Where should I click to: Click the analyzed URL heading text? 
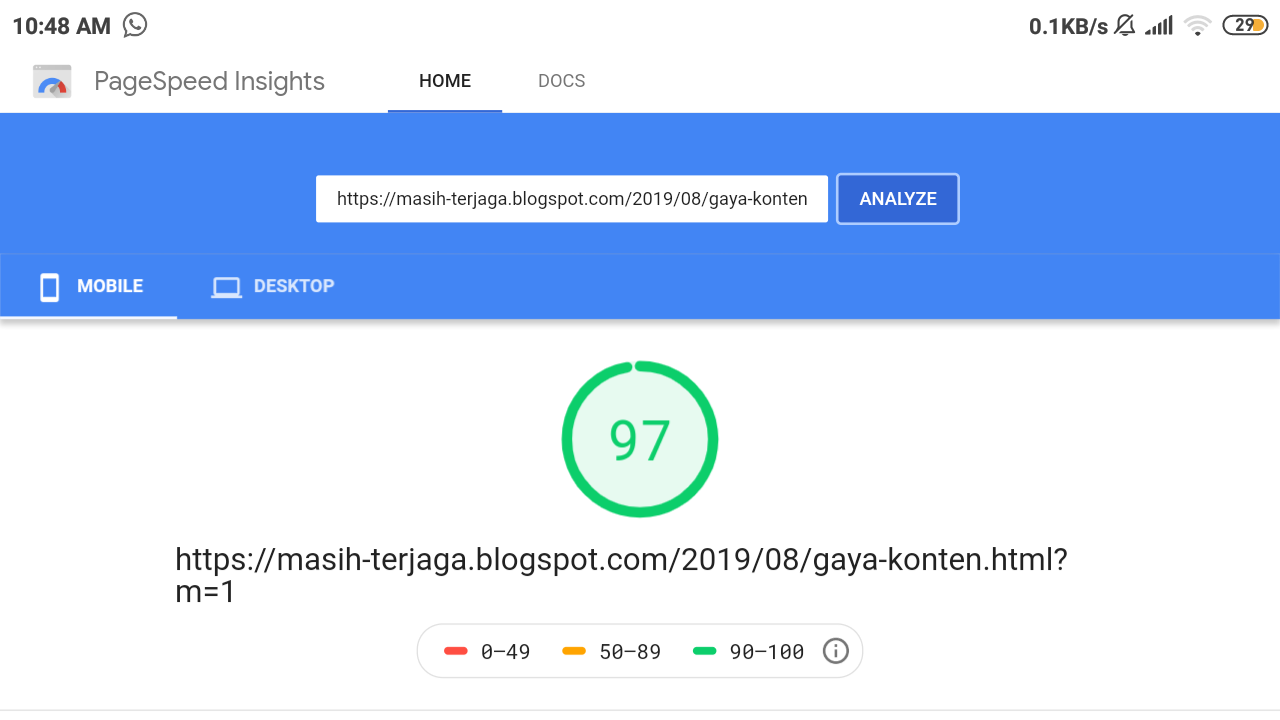point(621,575)
